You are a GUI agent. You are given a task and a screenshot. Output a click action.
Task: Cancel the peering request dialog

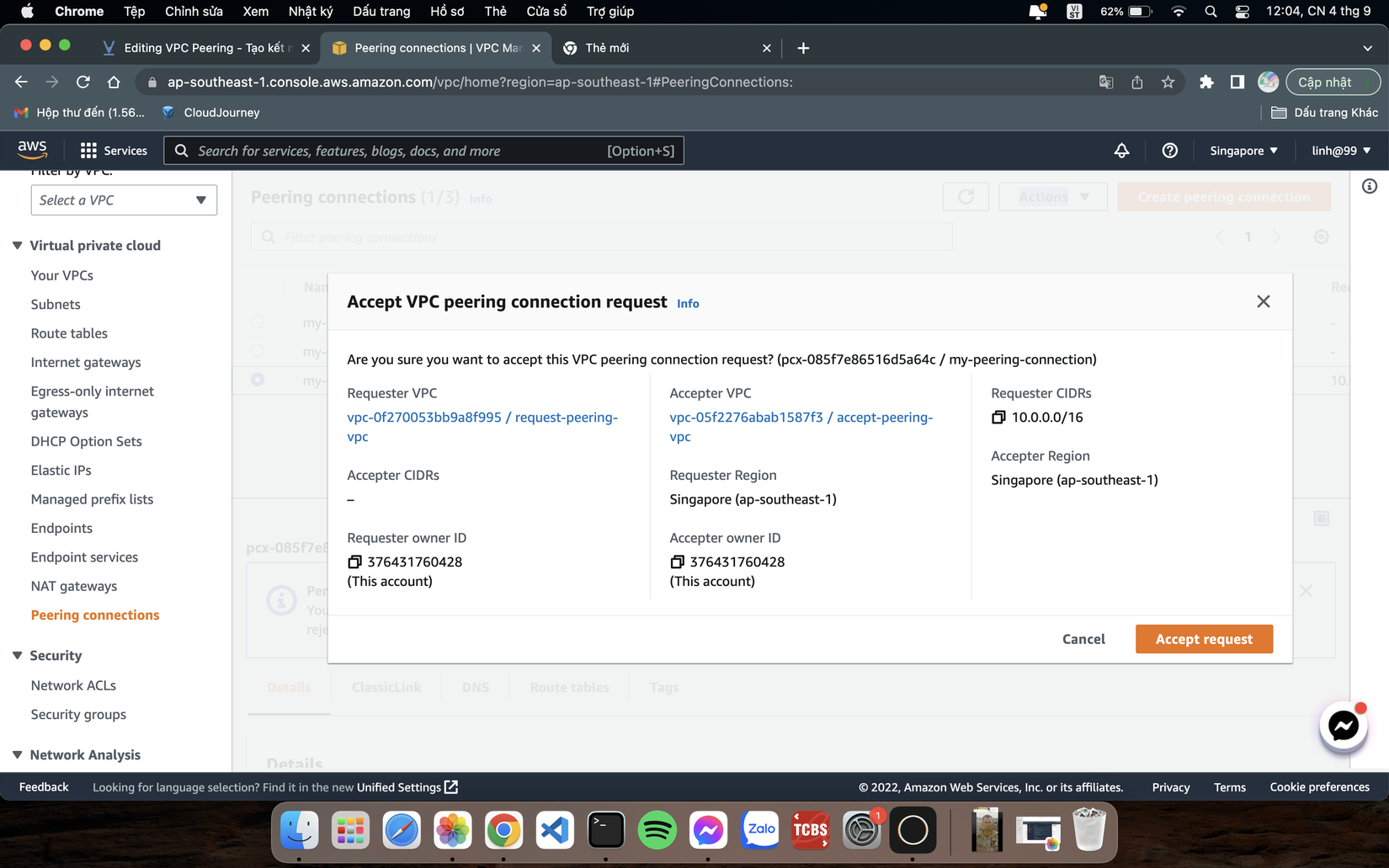1083,639
